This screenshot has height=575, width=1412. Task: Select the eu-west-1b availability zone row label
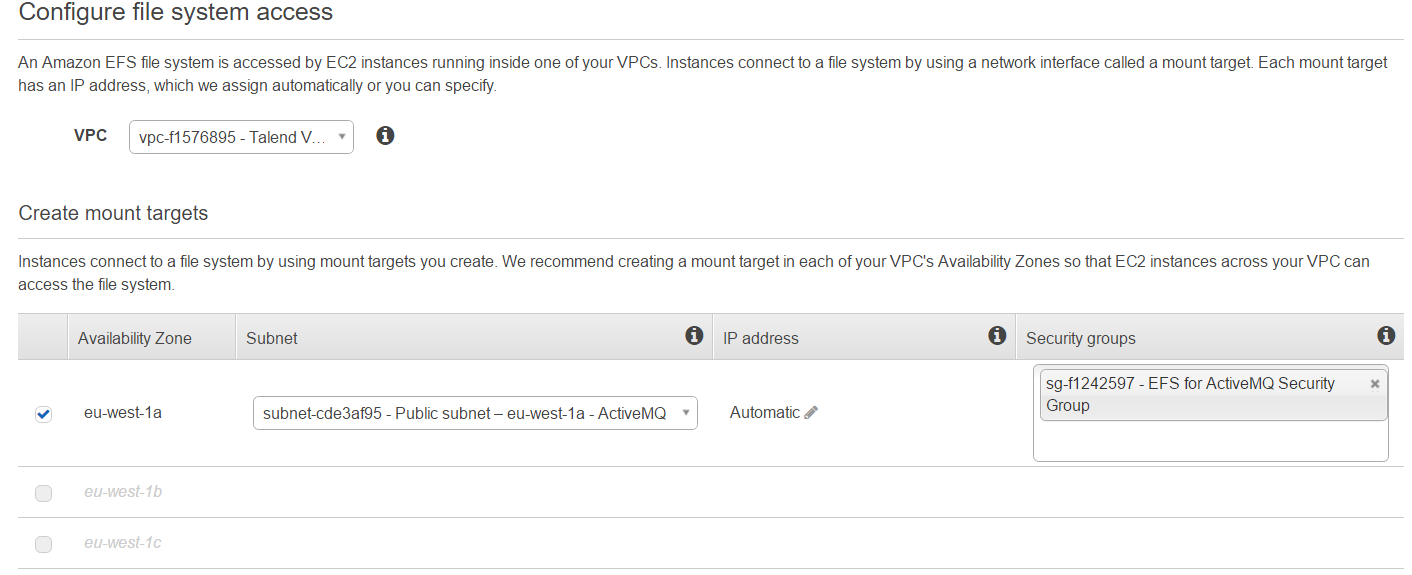123,492
